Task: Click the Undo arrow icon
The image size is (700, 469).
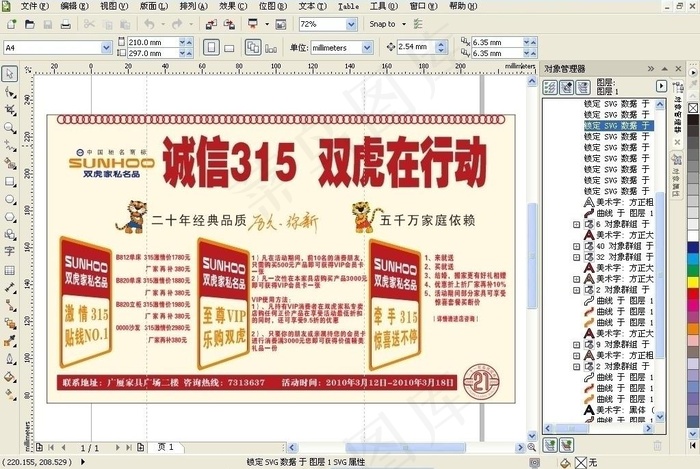Action: [150, 24]
